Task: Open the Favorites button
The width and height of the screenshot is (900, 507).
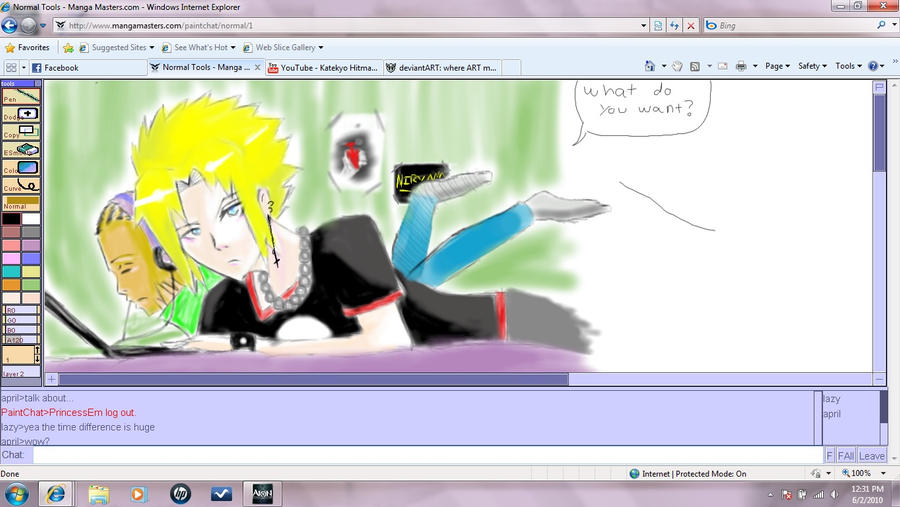Action: pyautogui.click(x=27, y=48)
